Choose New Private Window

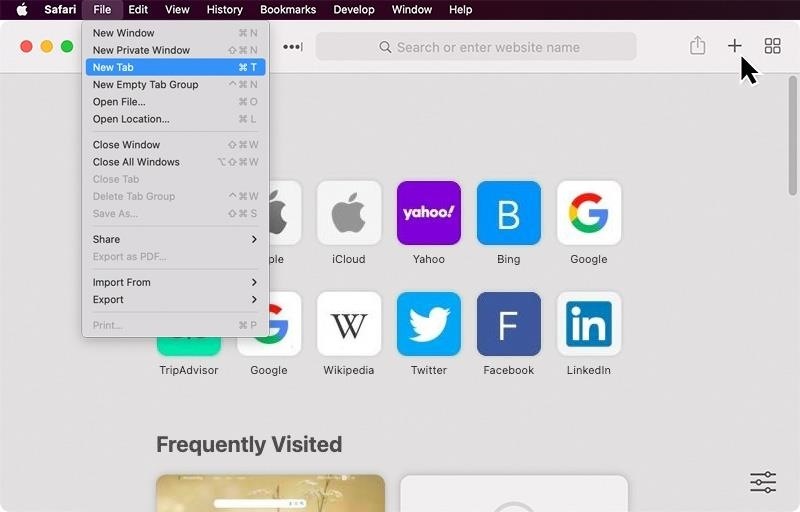(x=174, y=50)
